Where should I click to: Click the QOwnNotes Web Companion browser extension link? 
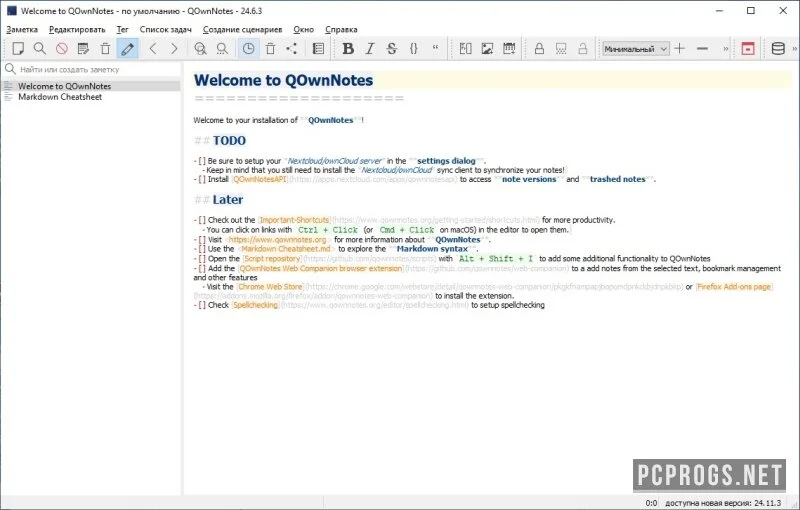(x=320, y=268)
